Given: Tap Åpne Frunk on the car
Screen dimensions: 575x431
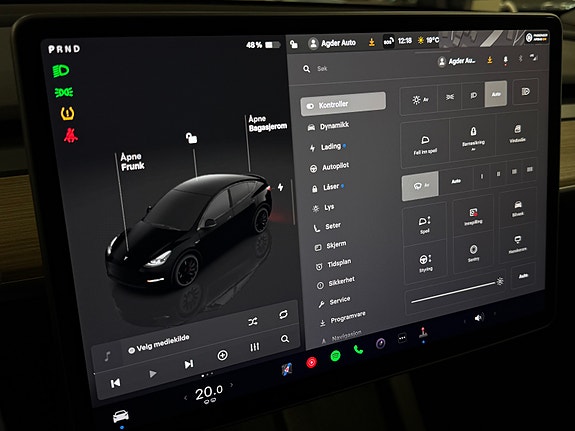Looking at the screenshot, I should coord(132,162).
